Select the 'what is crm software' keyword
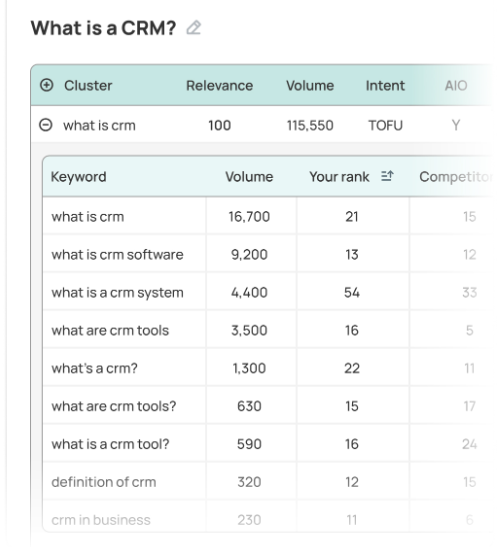 [117, 255]
